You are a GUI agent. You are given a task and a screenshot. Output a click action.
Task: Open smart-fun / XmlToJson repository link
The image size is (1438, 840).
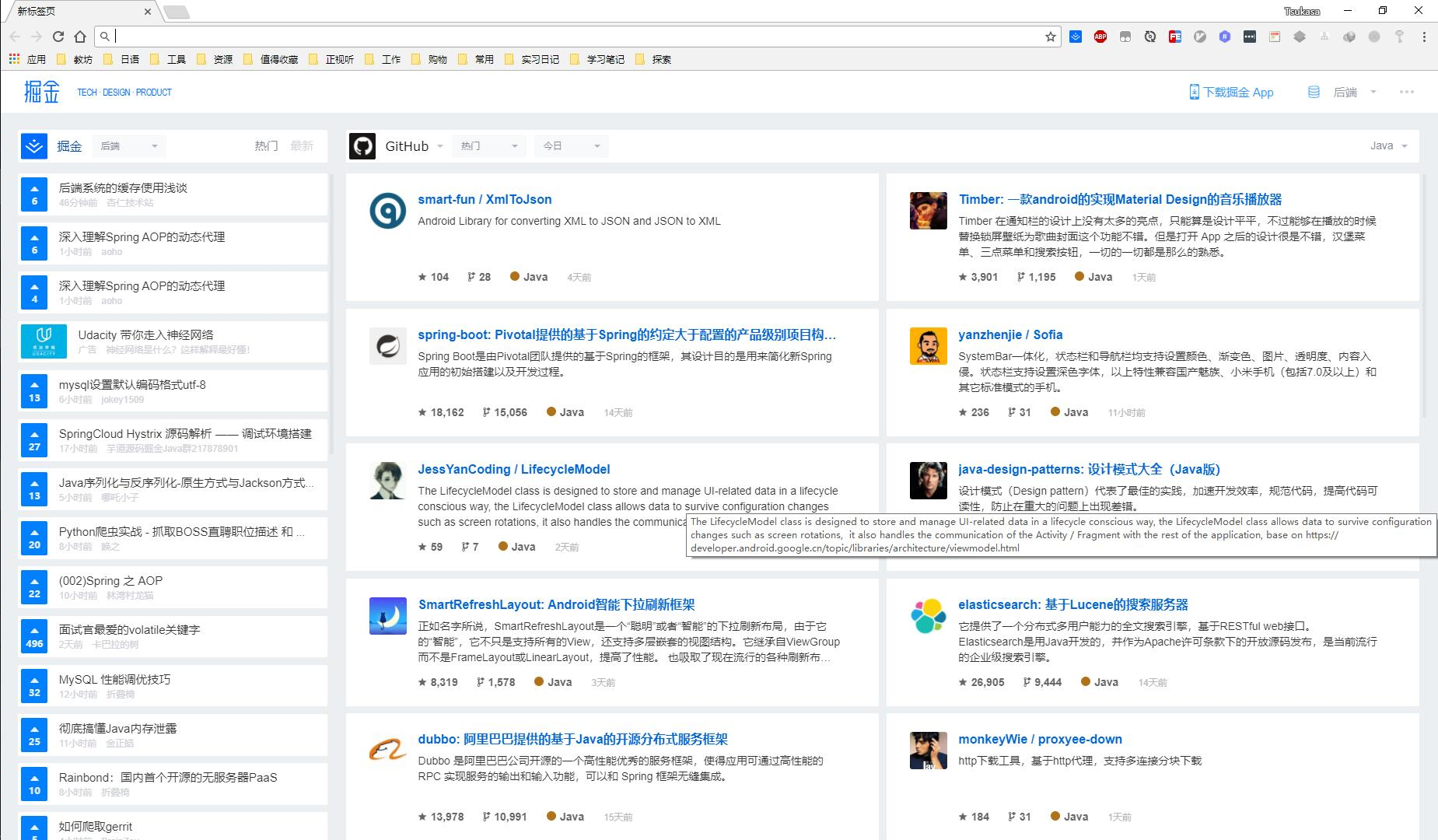tap(485, 199)
